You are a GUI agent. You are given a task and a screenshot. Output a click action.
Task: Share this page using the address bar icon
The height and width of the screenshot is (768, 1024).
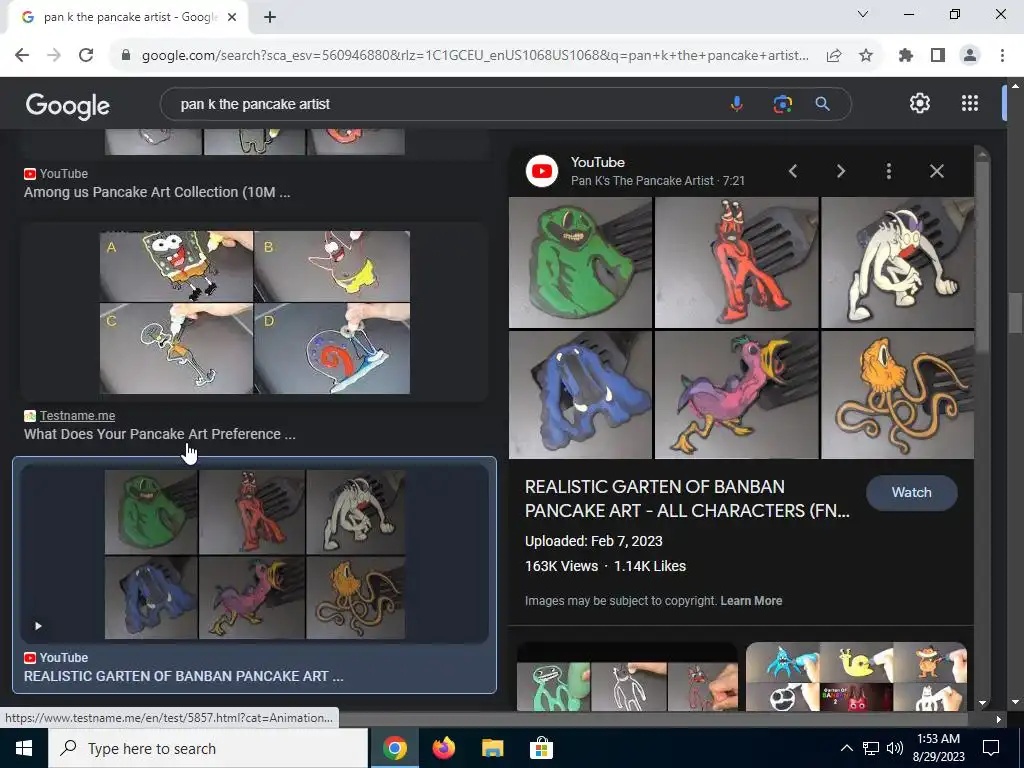tap(834, 56)
